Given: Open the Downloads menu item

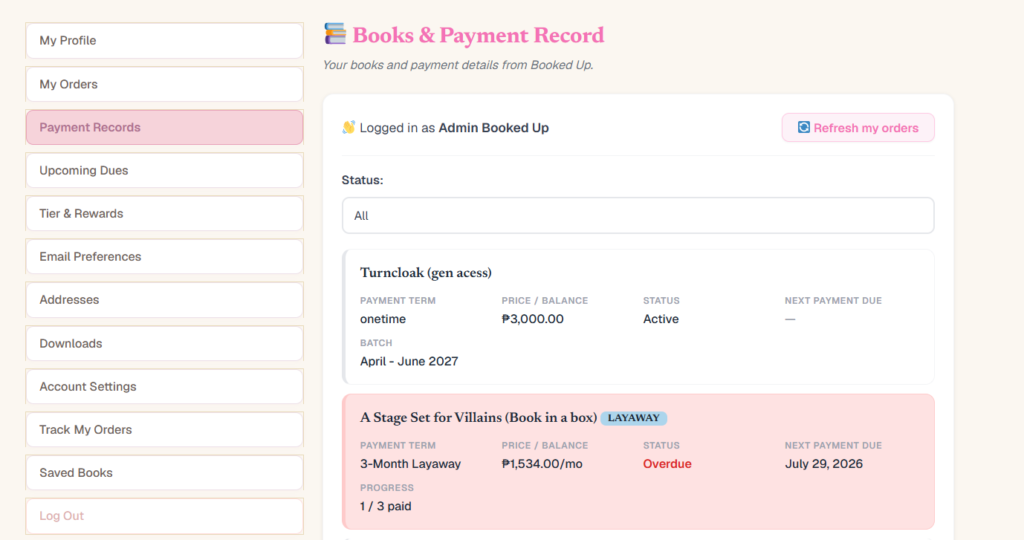Looking at the screenshot, I should (165, 343).
